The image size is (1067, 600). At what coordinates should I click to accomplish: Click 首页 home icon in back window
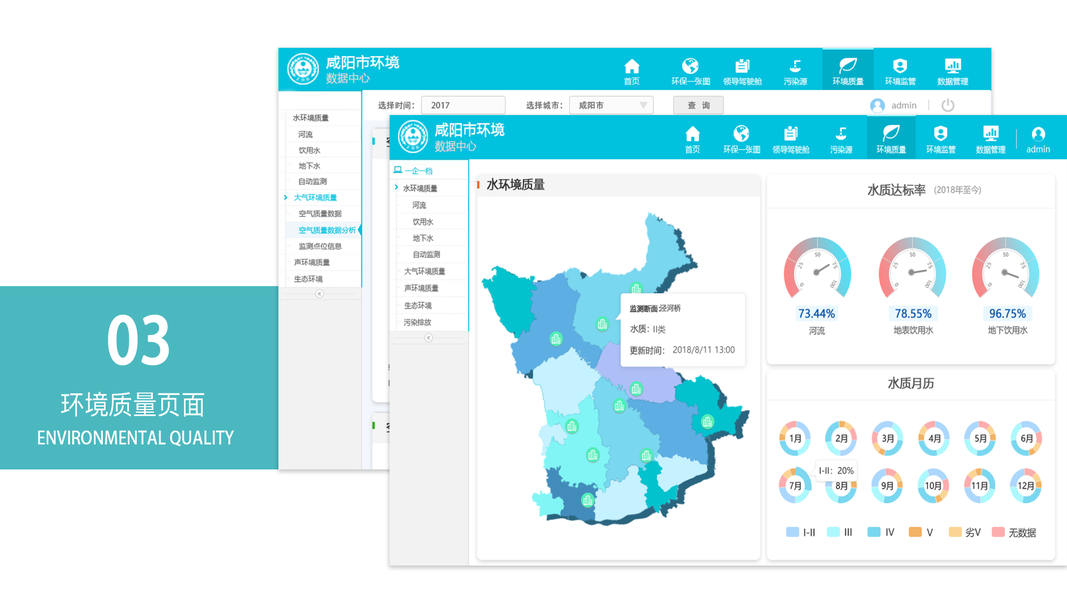pyautogui.click(x=631, y=66)
